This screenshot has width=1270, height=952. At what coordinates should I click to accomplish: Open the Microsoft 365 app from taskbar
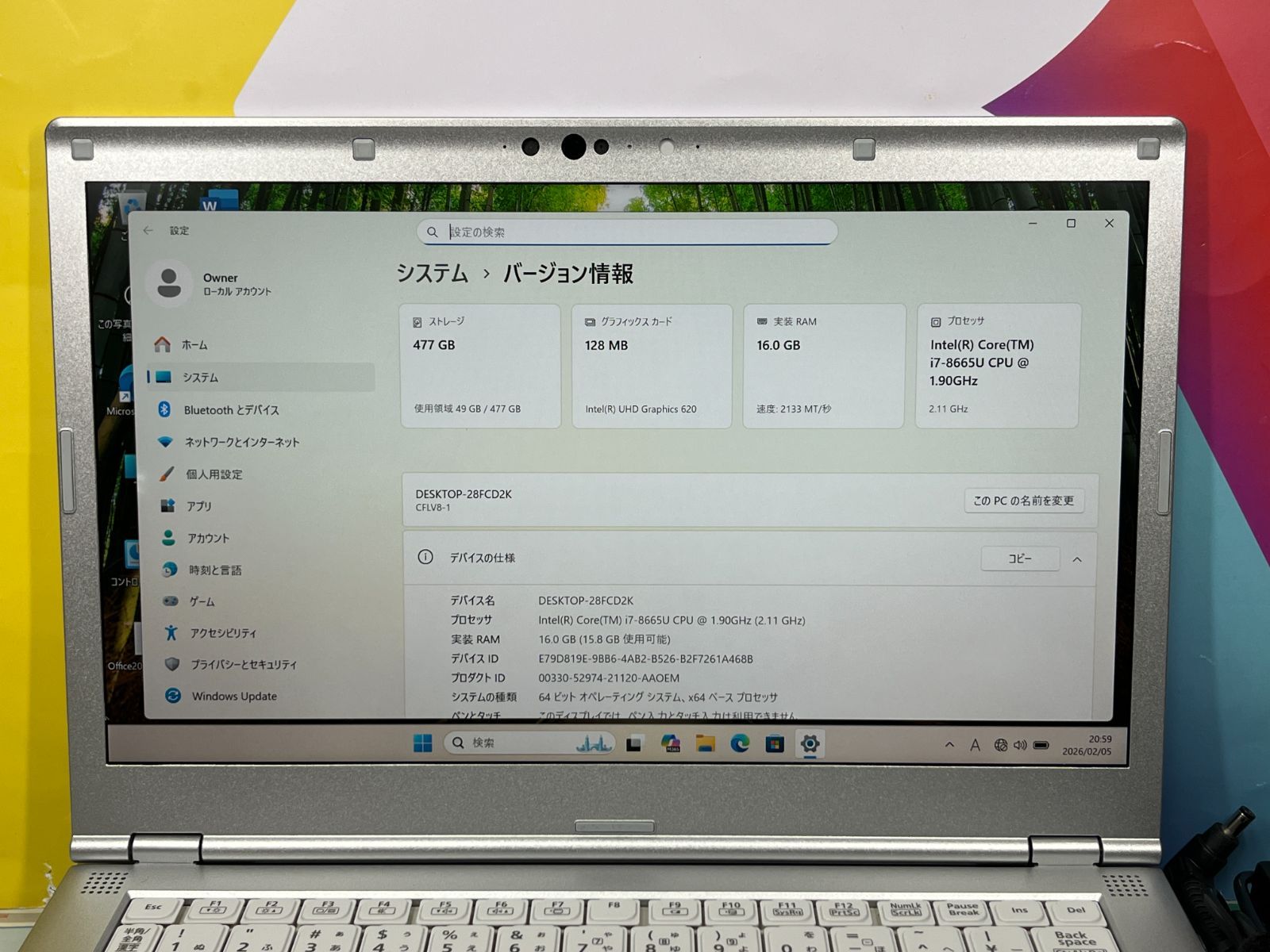671,743
